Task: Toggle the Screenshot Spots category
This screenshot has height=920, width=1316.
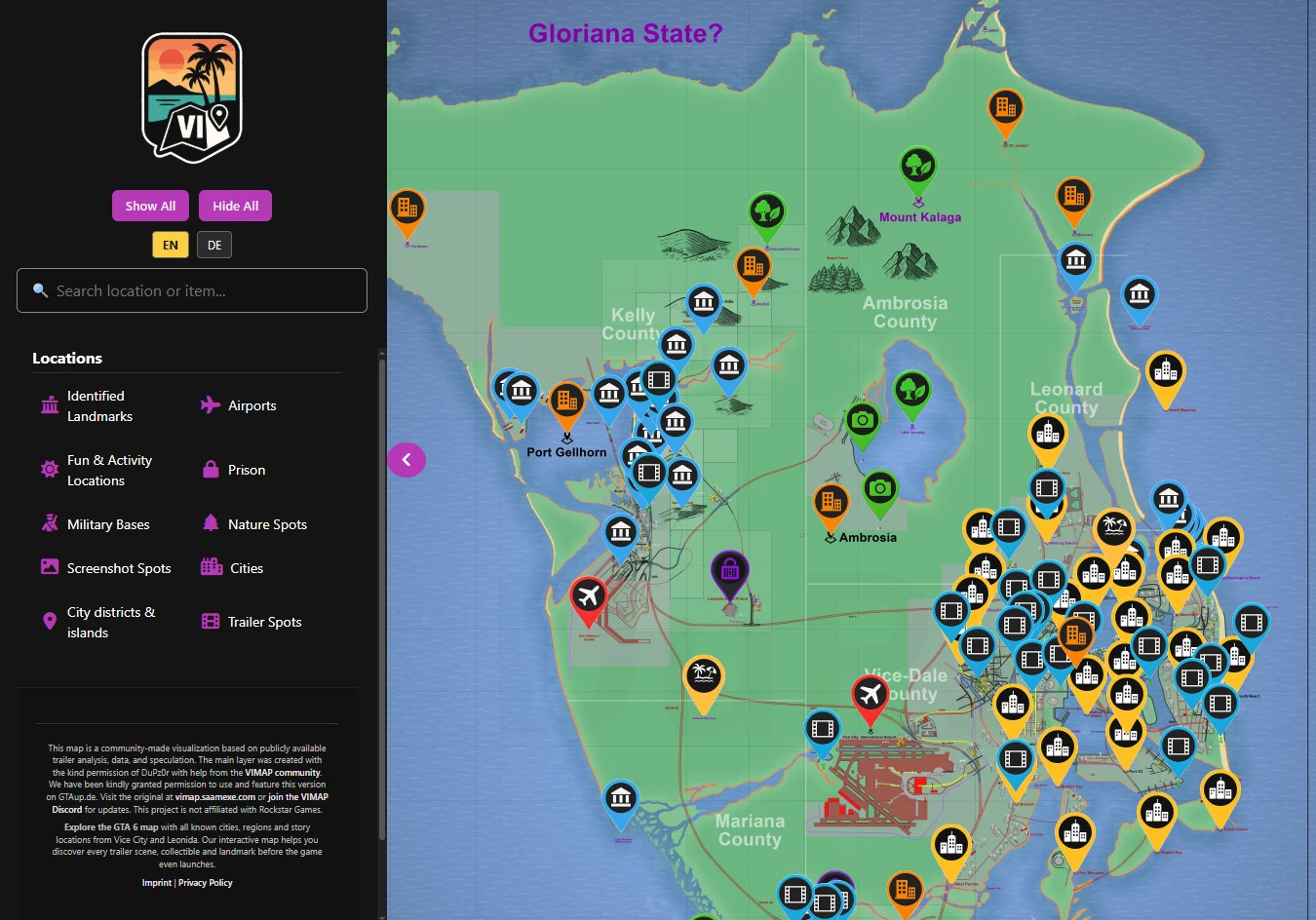Action: tap(105, 568)
